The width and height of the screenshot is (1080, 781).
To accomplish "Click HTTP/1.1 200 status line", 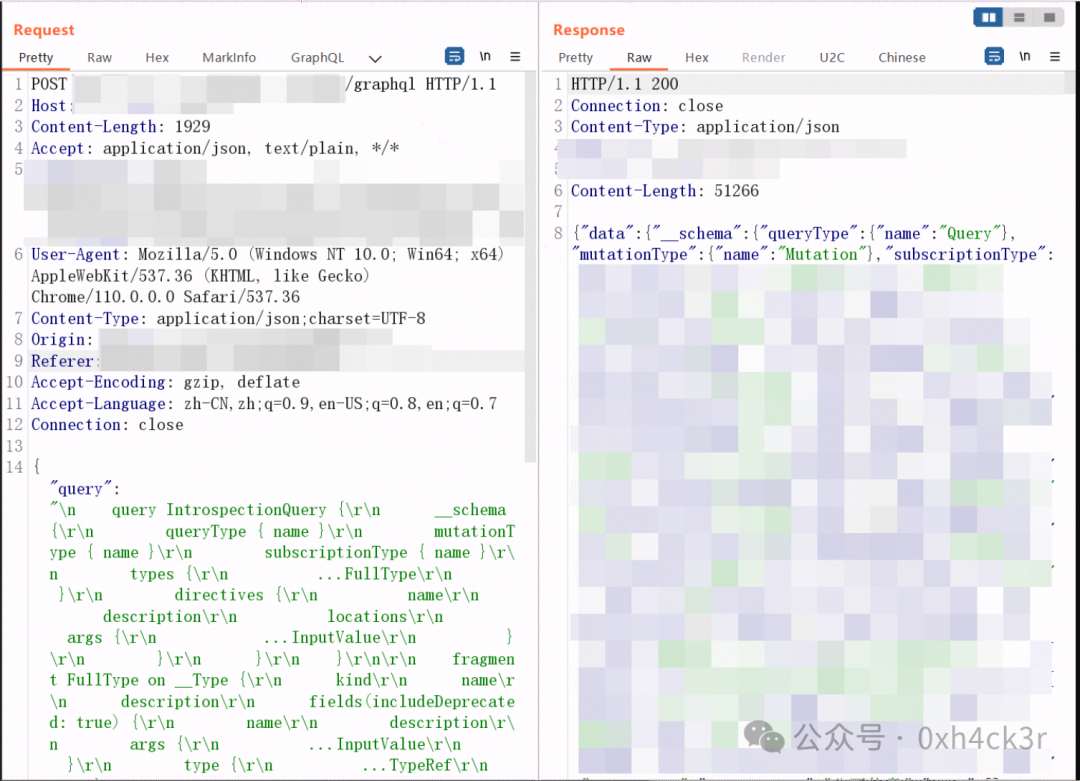I will [624, 84].
